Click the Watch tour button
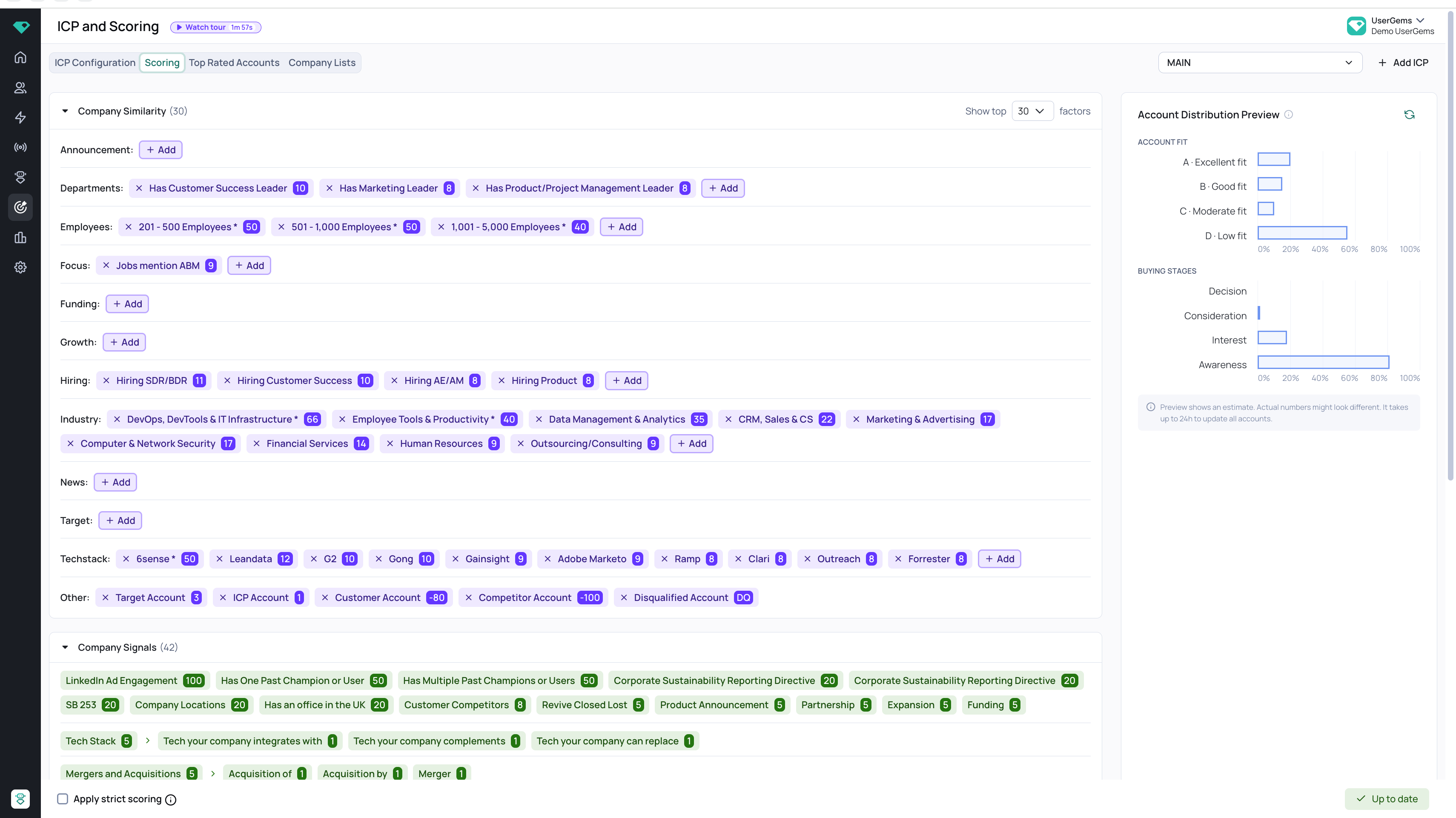The height and width of the screenshot is (818, 1456). (215, 27)
